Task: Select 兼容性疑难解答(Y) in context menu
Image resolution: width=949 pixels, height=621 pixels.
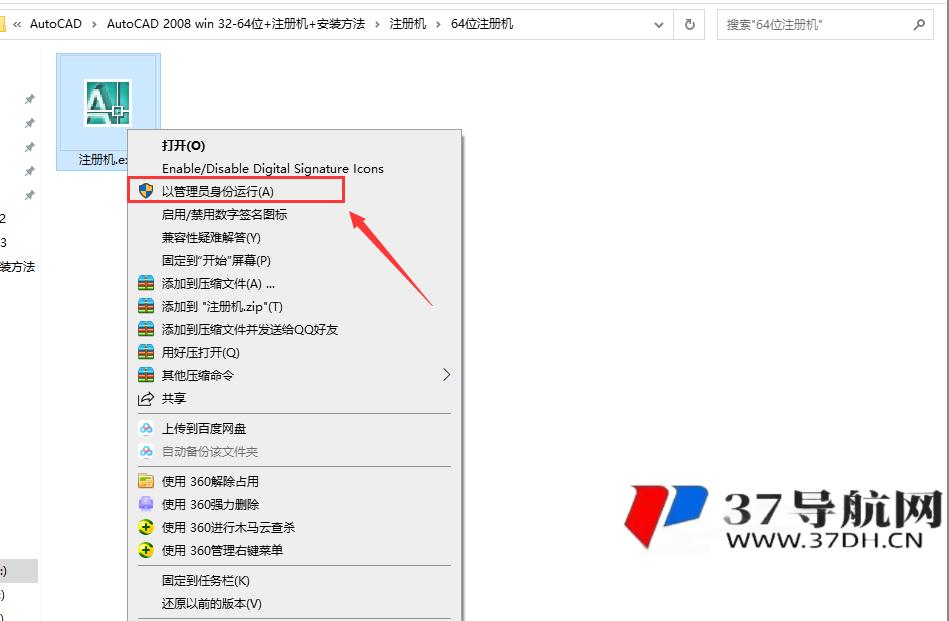Action: click(211, 238)
